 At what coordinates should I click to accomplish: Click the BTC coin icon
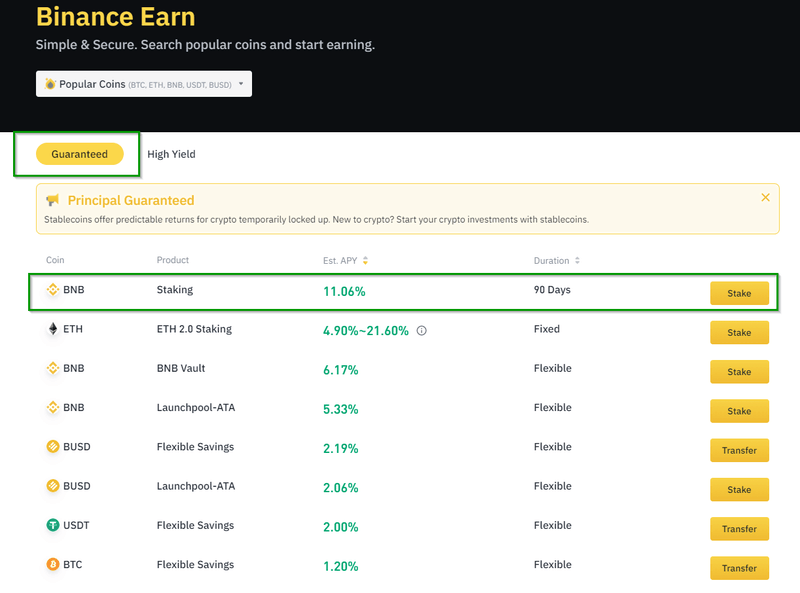(53, 565)
